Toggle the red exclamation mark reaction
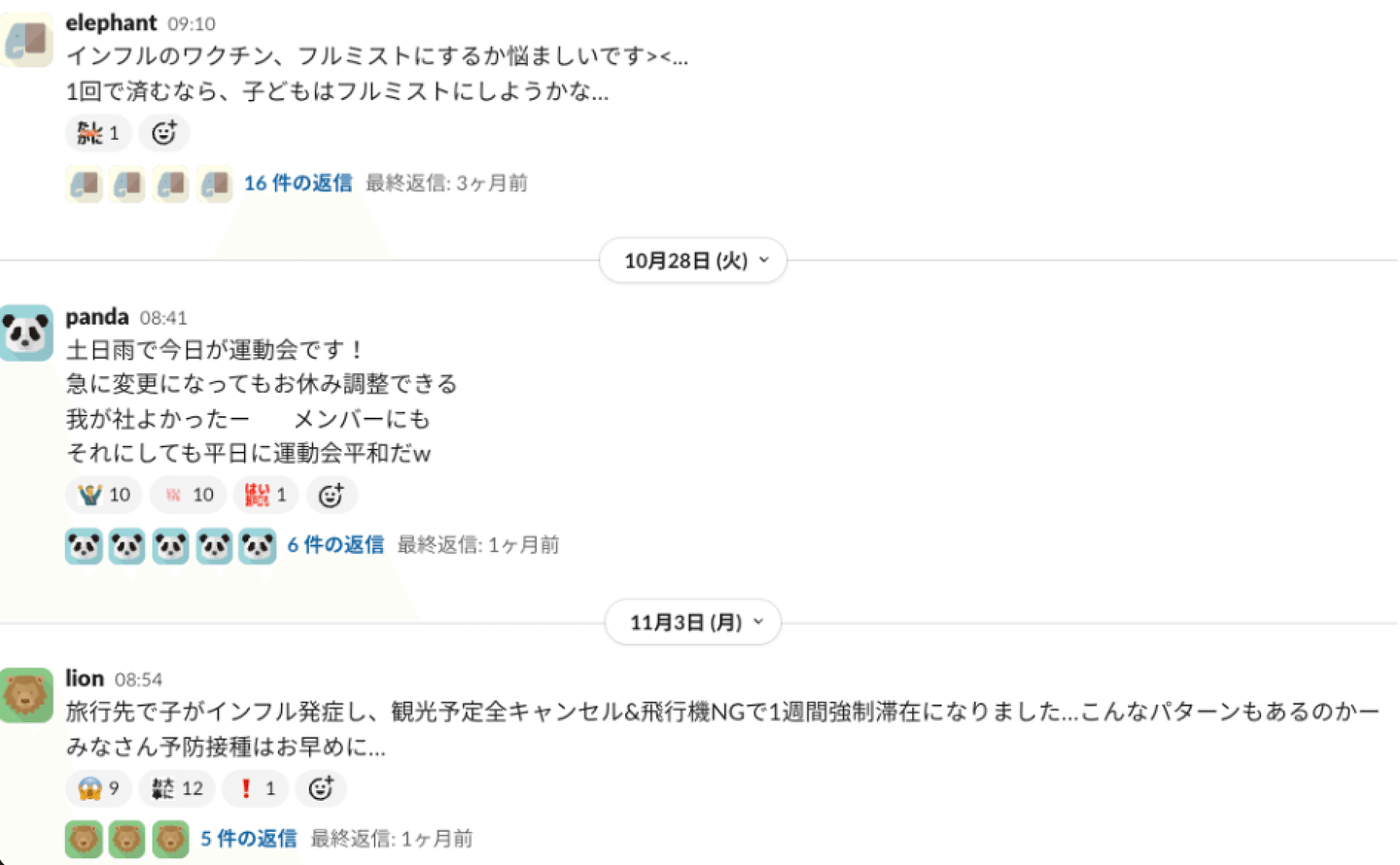Viewport: 1400px width, 865px height. tap(257, 788)
